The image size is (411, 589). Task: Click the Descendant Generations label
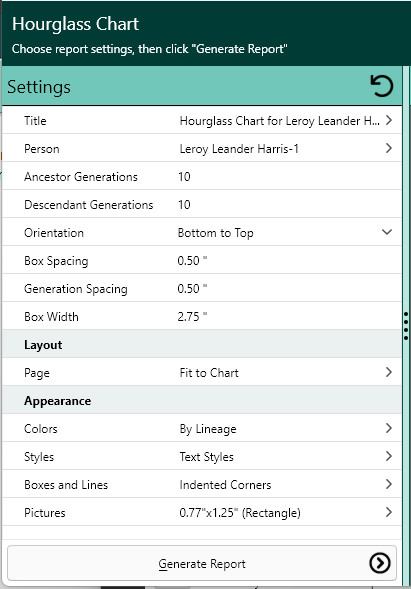89,205
